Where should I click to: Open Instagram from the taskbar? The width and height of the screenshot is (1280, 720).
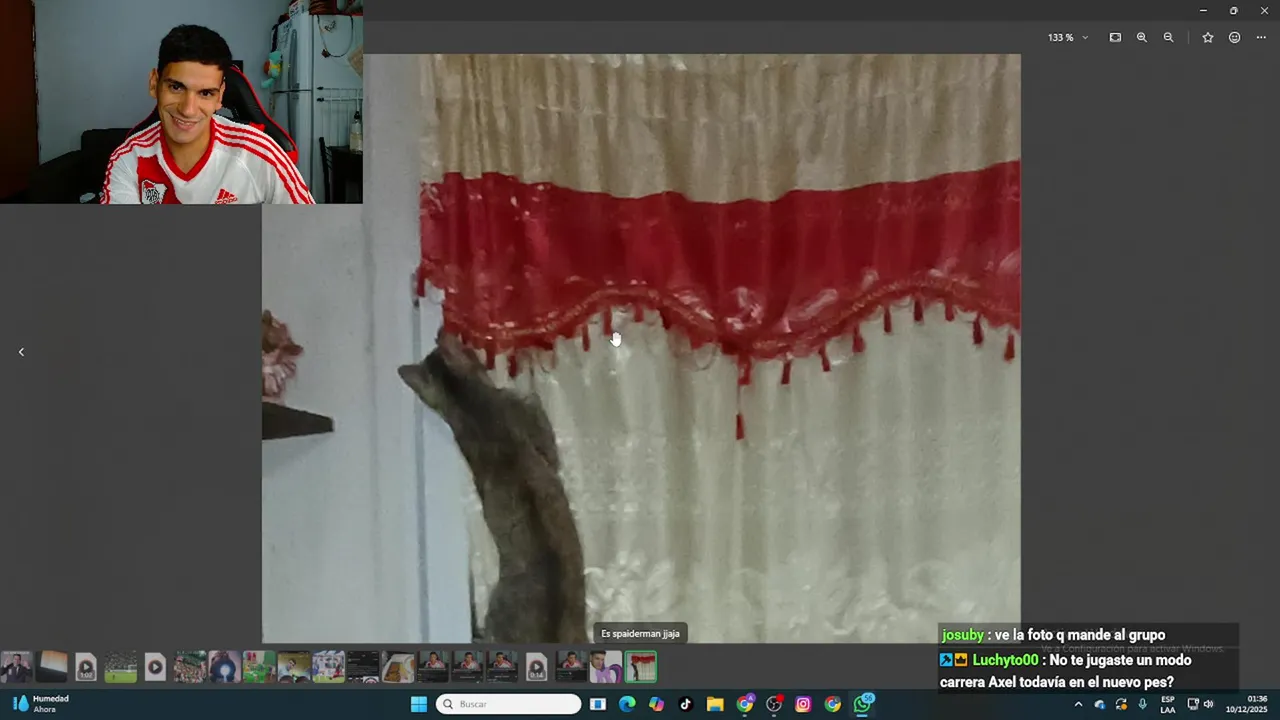(x=803, y=704)
